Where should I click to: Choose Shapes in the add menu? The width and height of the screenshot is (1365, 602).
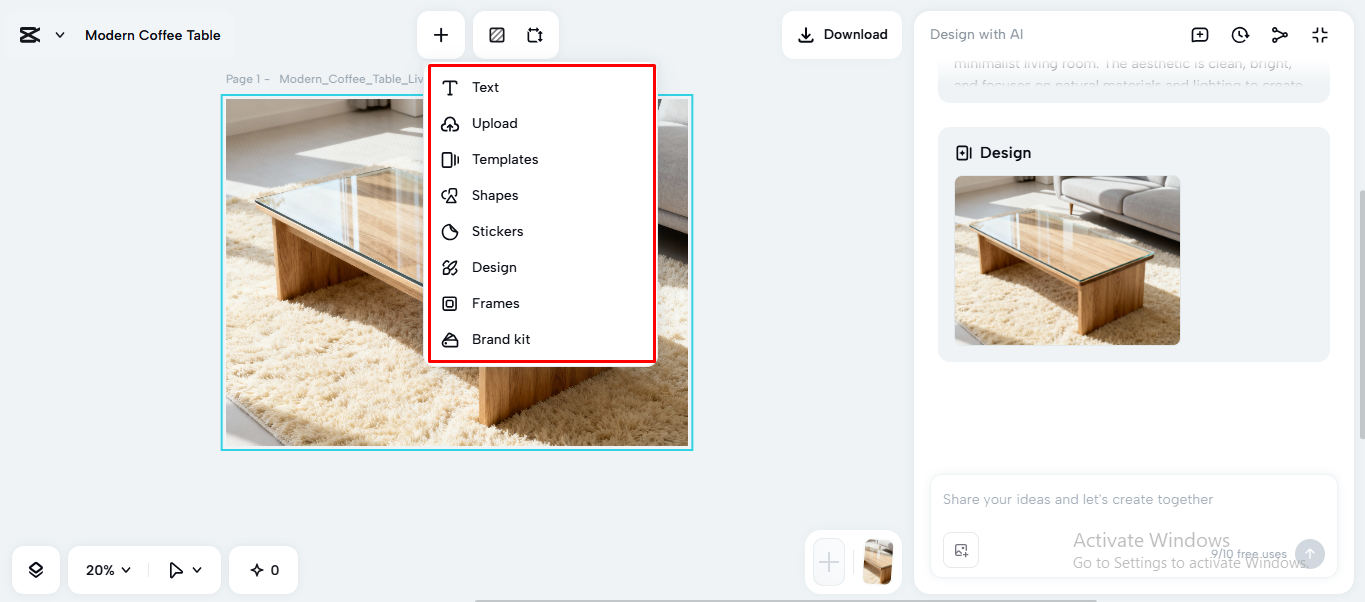pyautogui.click(x=542, y=195)
